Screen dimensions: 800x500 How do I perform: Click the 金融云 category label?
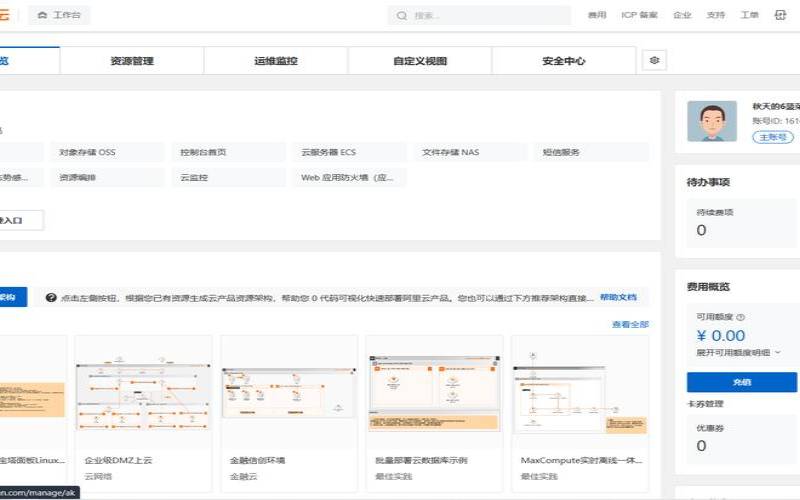[243, 477]
